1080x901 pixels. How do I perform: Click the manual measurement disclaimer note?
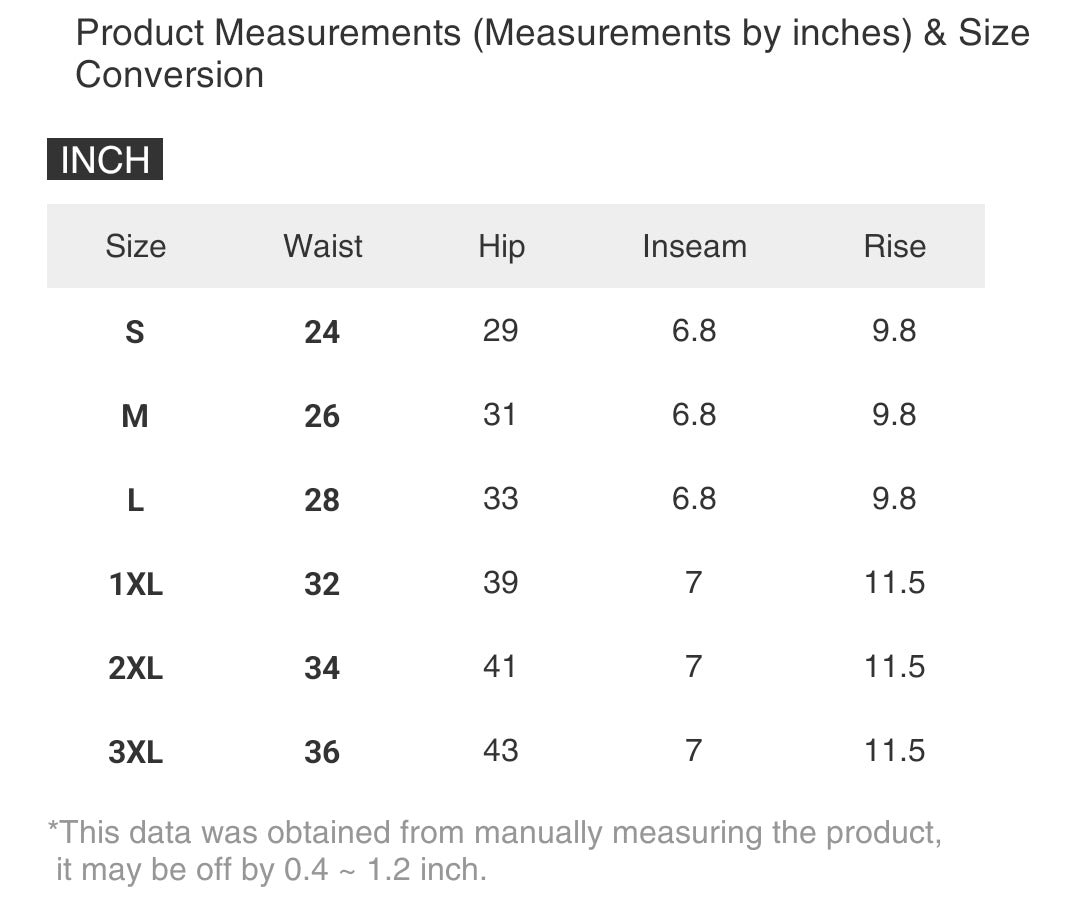coord(494,850)
